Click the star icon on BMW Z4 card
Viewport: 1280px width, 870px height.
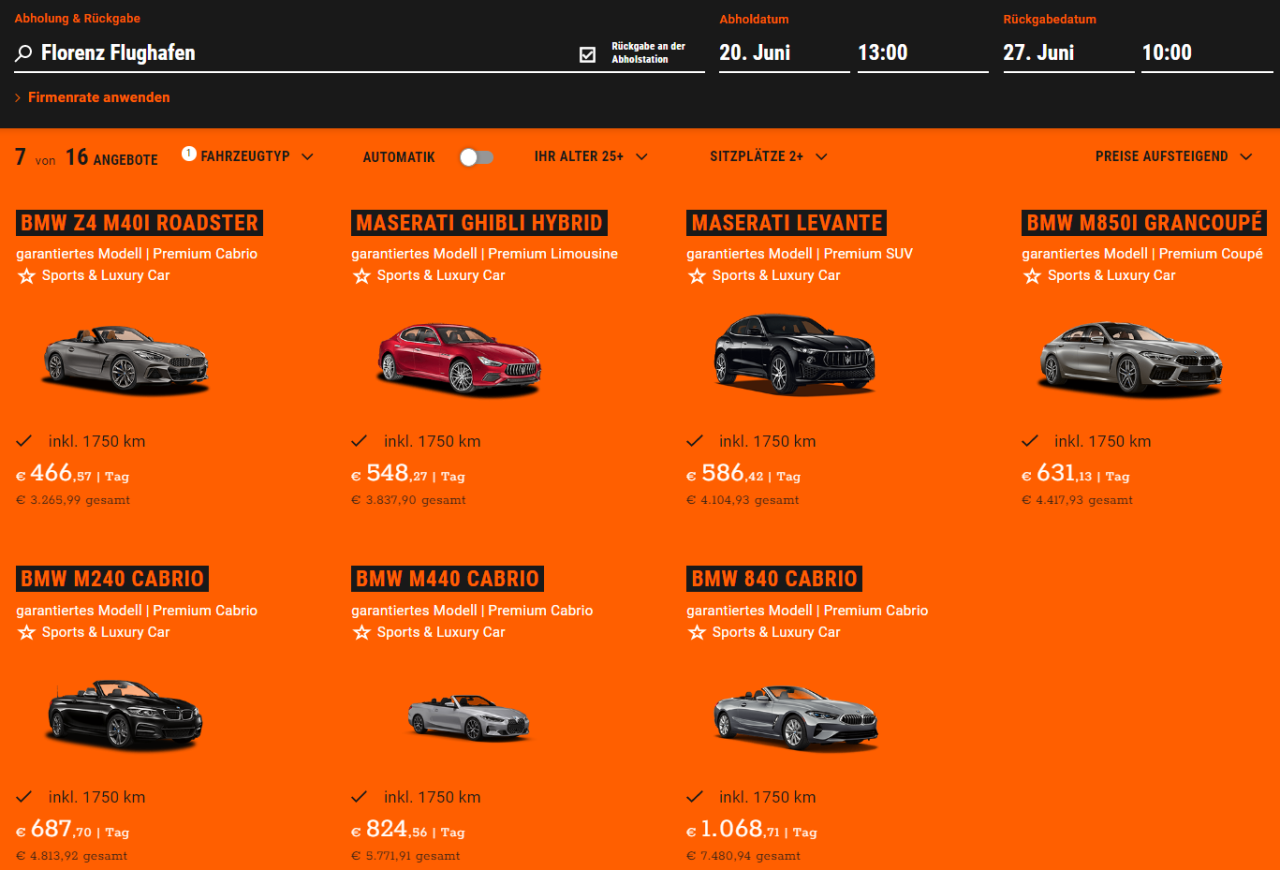click(x=27, y=275)
